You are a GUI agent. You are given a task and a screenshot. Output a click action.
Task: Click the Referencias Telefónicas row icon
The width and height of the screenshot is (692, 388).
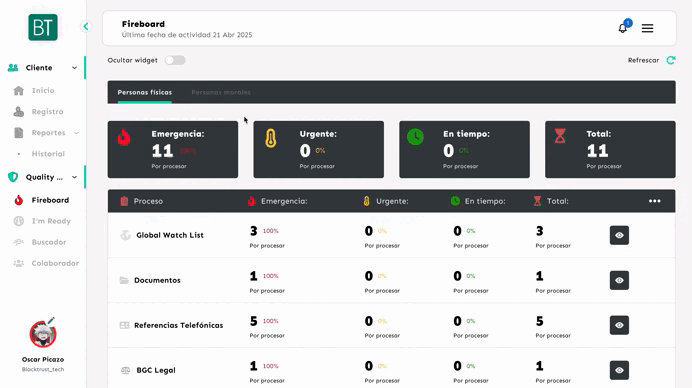coord(124,325)
